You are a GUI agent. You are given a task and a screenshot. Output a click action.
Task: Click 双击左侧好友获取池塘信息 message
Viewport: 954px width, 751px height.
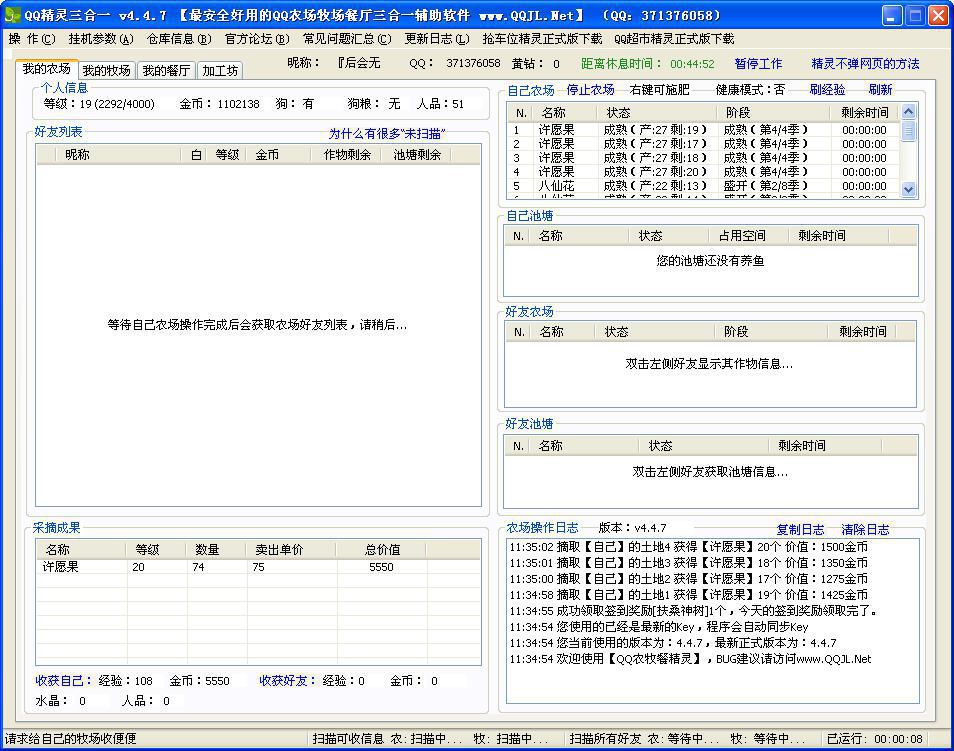[710, 472]
